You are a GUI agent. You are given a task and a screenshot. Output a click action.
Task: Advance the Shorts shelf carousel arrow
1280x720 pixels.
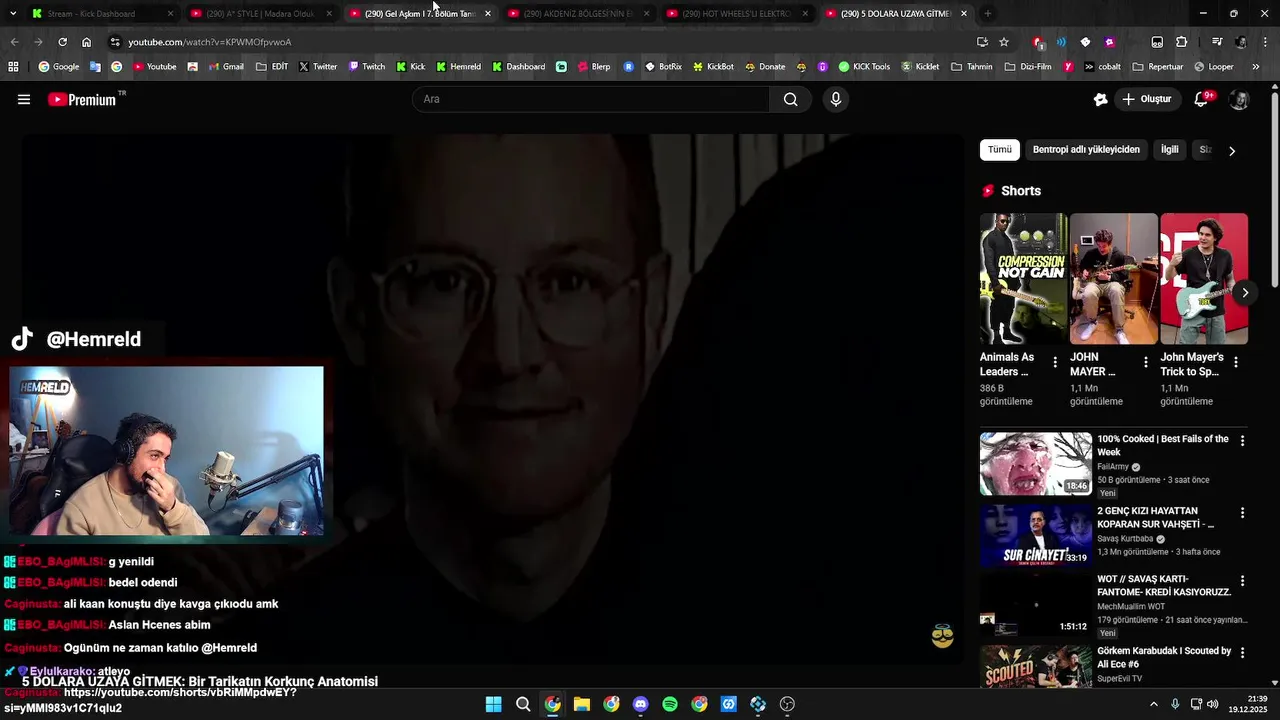pos(1244,293)
